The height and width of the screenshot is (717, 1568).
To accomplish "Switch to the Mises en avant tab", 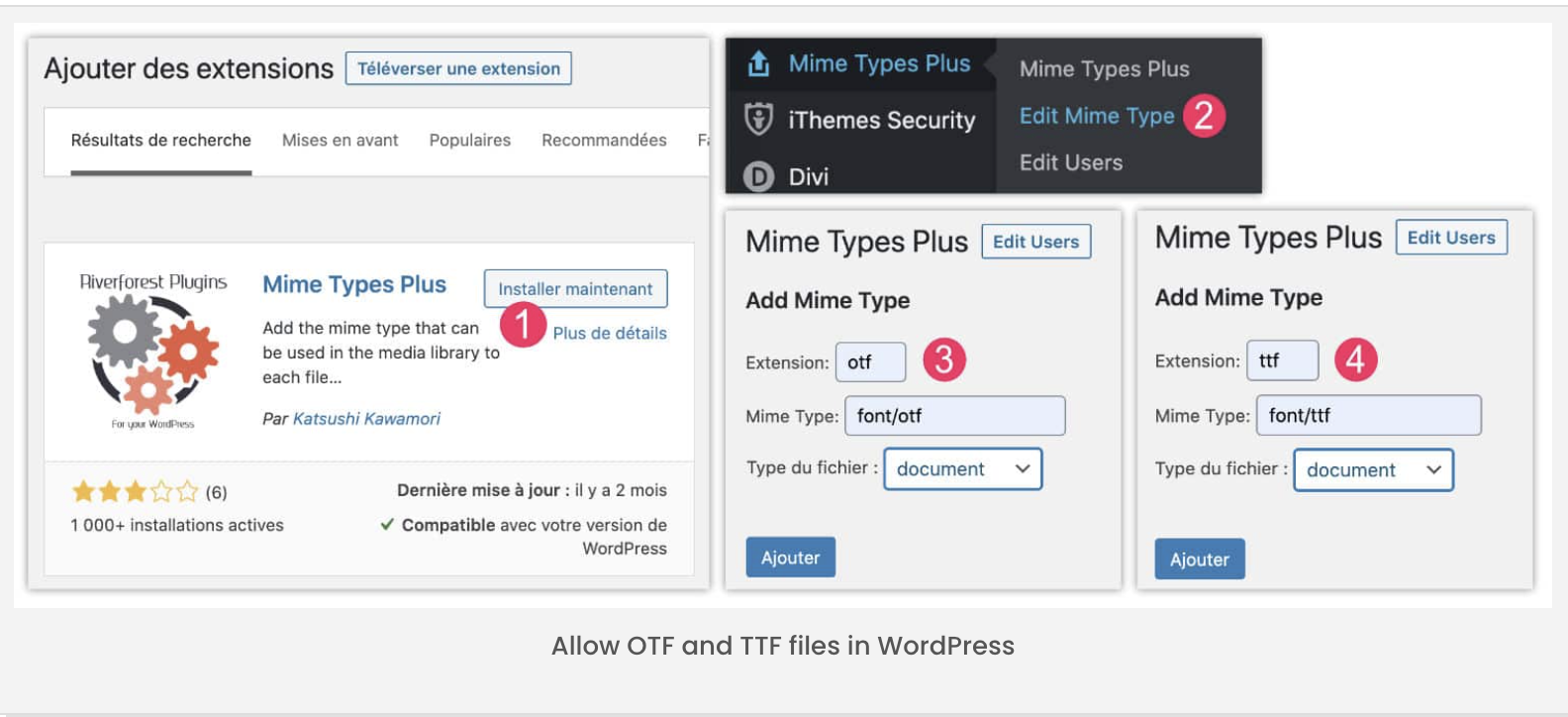I will [x=340, y=141].
